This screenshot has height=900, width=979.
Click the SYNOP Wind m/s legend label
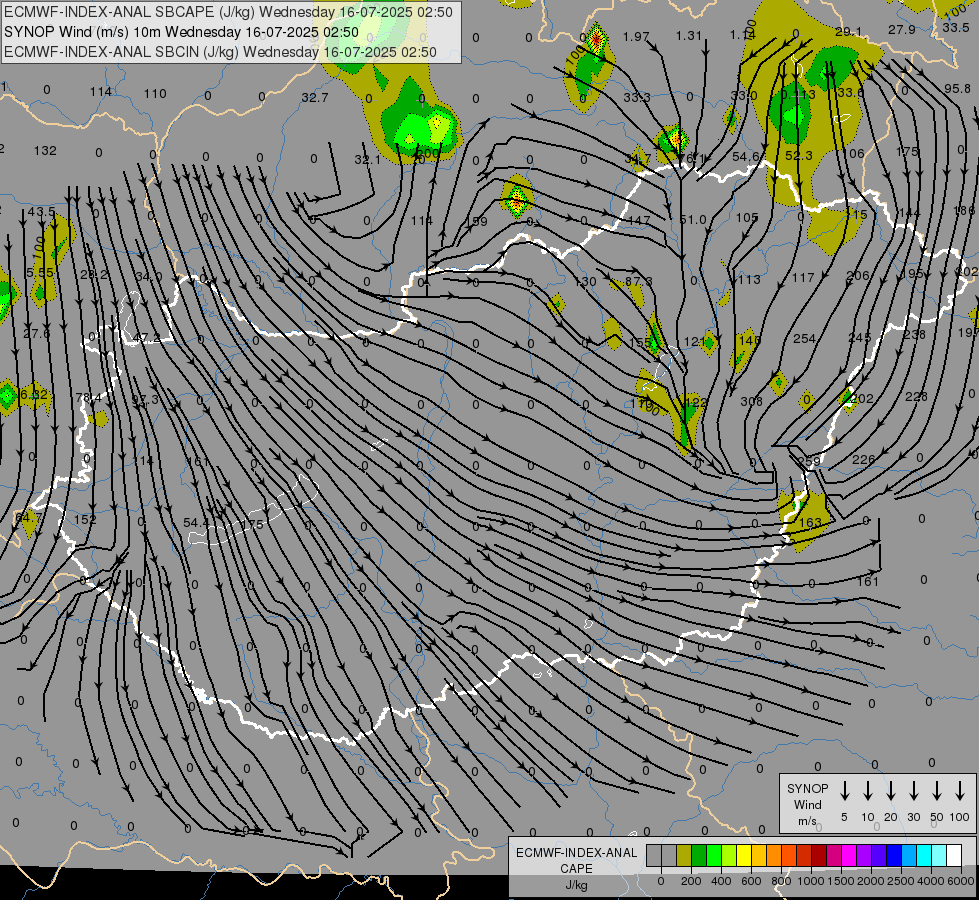tap(807, 804)
